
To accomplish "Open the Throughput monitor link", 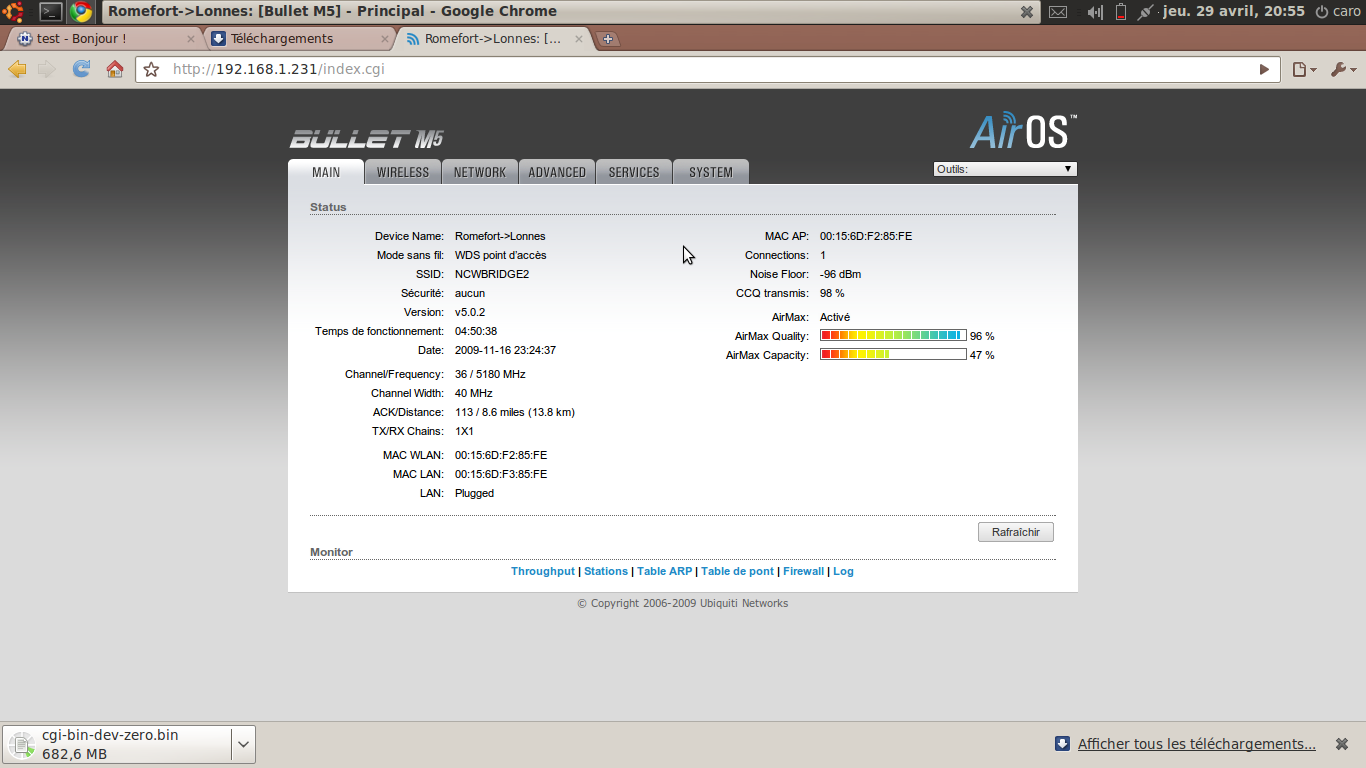I will (x=543, y=571).
